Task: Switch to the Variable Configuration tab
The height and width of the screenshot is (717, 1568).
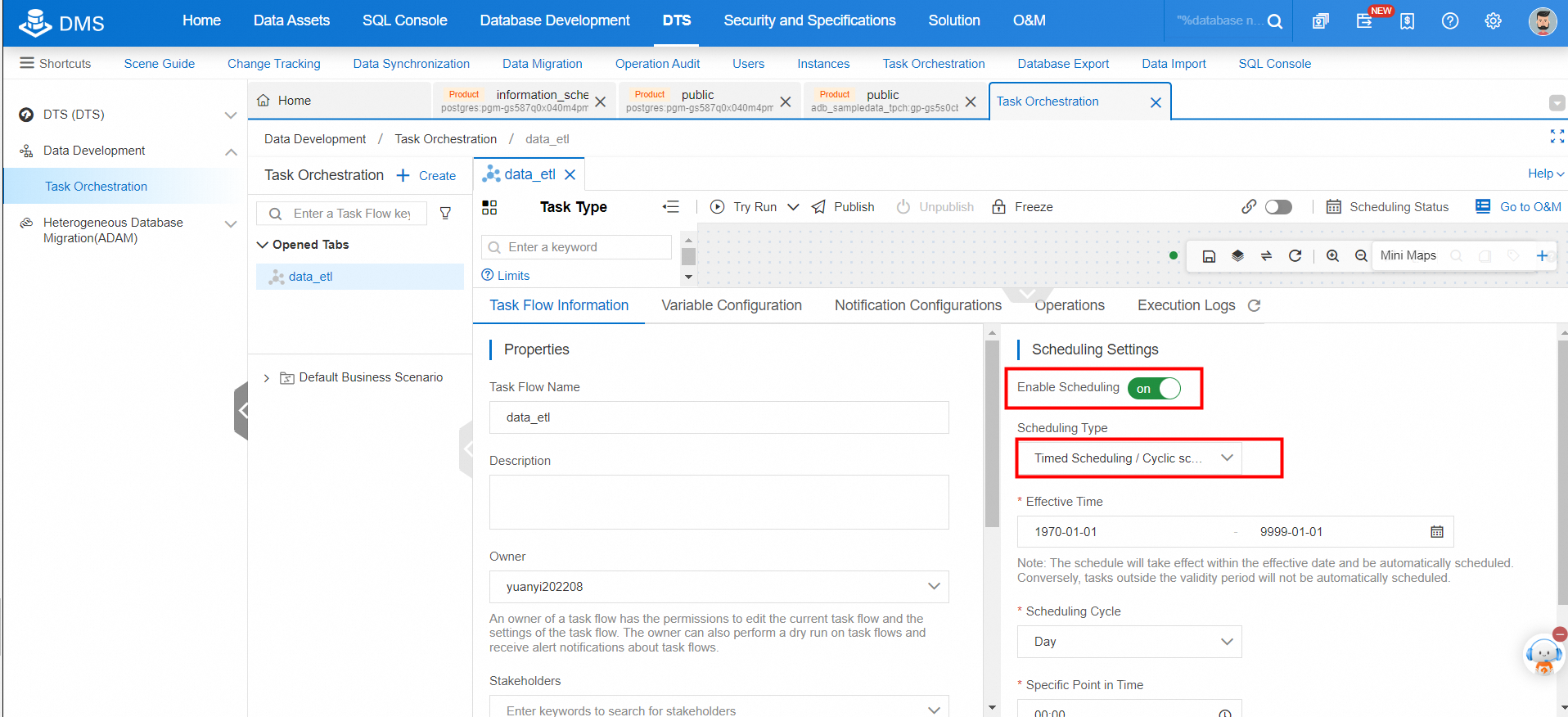Action: click(732, 305)
